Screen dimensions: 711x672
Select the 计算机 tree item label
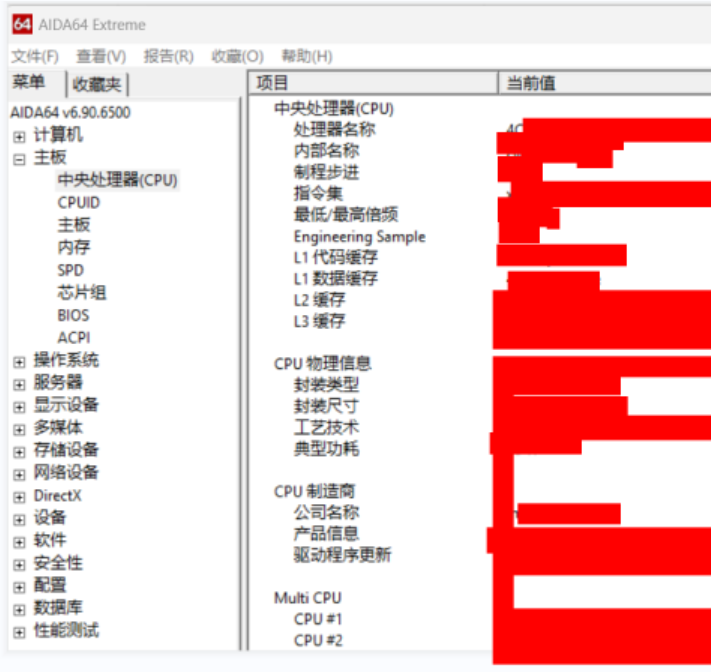(x=58, y=135)
